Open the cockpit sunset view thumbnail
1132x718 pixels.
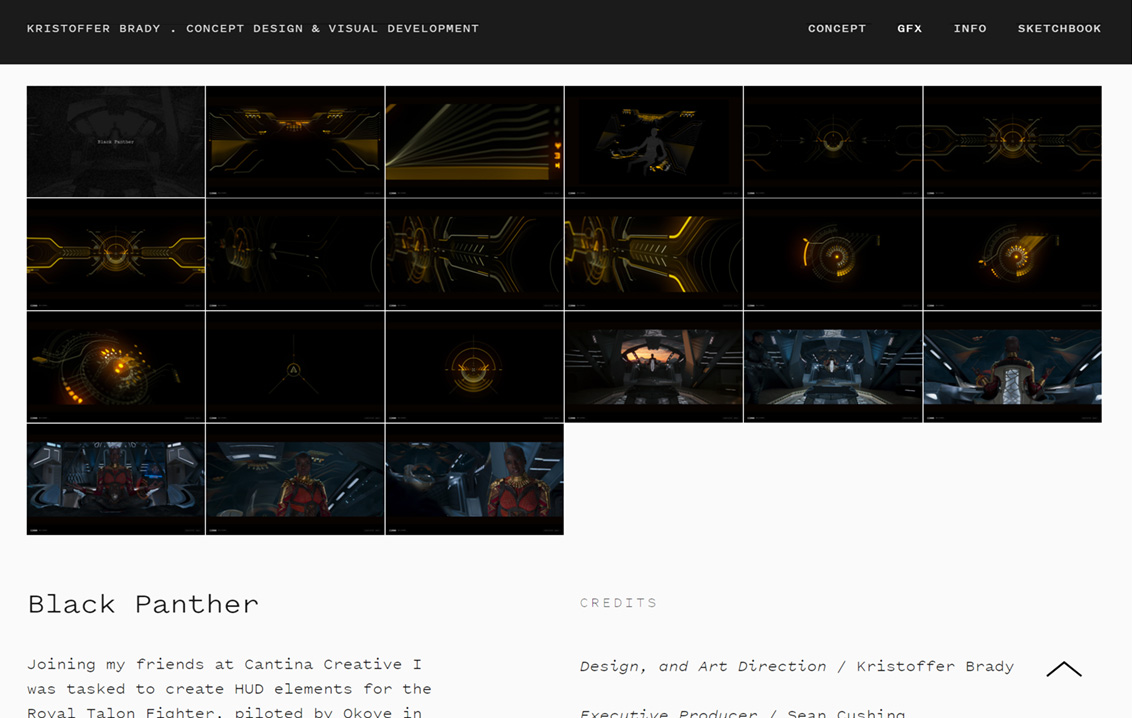[653, 367]
